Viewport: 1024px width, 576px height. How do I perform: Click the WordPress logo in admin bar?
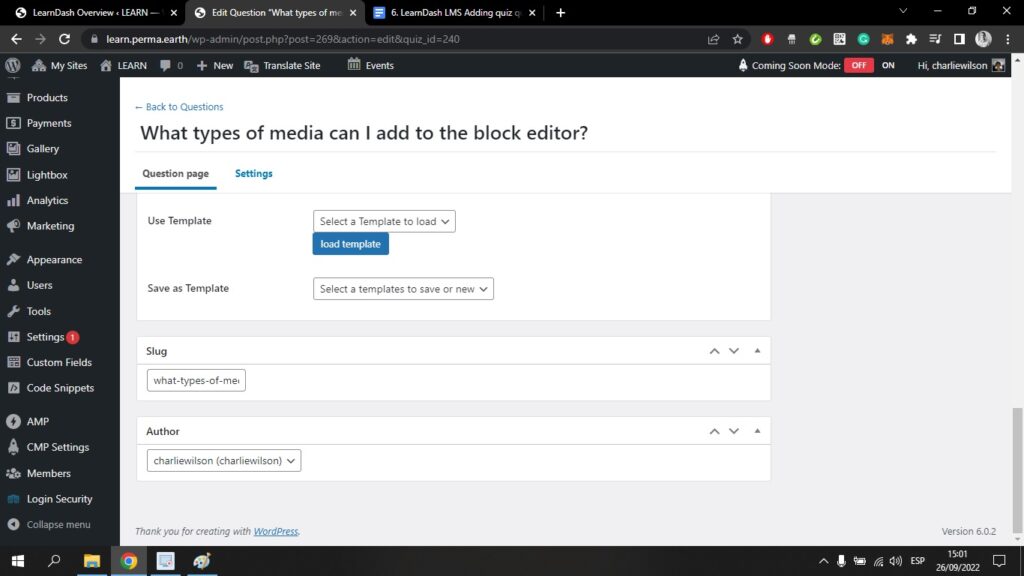13,65
